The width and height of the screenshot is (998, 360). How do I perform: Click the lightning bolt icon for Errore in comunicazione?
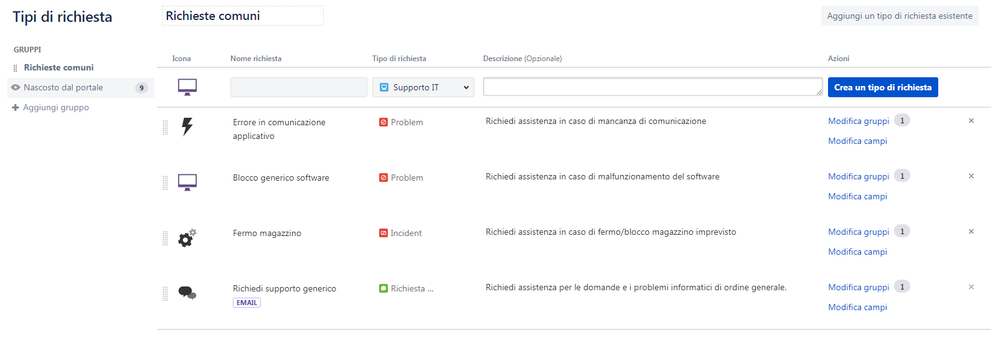187,127
